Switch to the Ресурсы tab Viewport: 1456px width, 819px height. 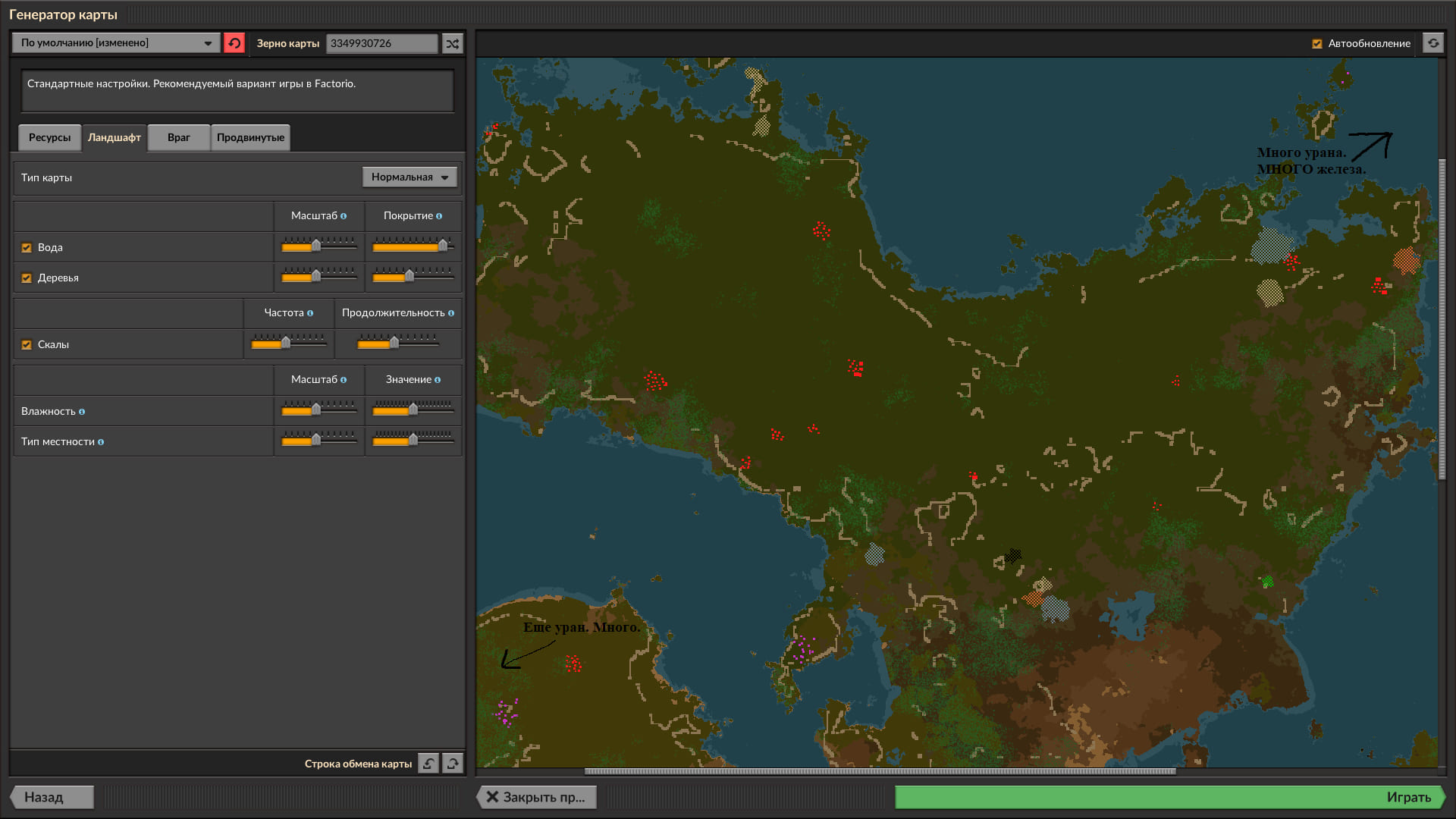[49, 137]
